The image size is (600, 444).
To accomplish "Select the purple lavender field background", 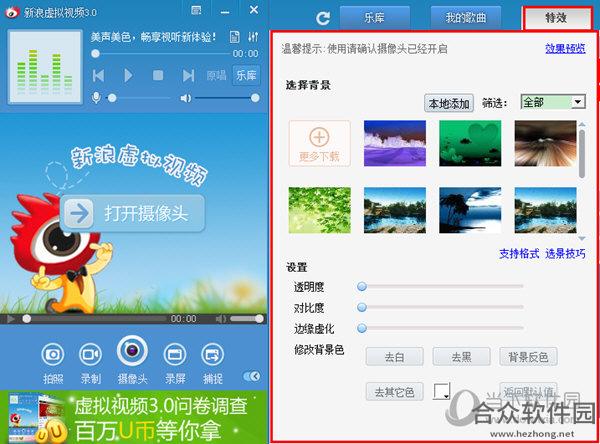I will [395, 143].
